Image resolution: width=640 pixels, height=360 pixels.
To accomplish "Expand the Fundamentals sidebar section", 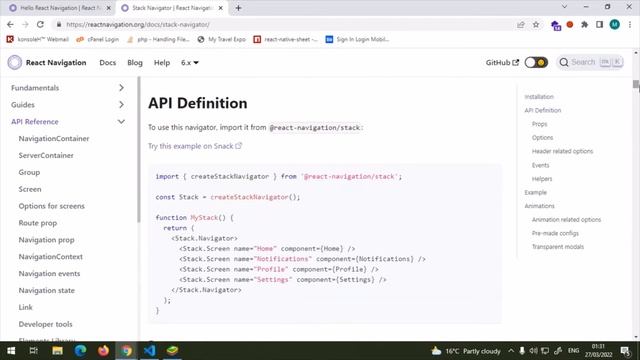I will pyautogui.click(x=121, y=88).
